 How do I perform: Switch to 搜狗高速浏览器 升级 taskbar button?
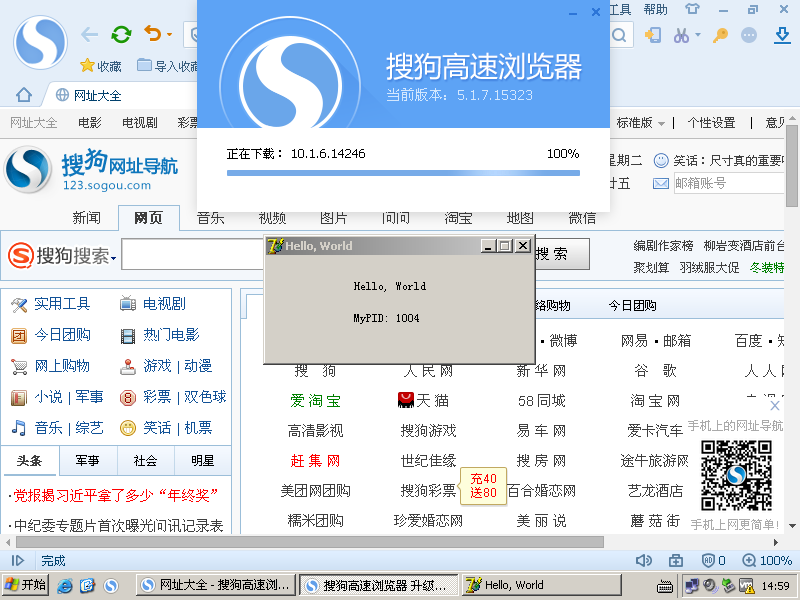379,585
